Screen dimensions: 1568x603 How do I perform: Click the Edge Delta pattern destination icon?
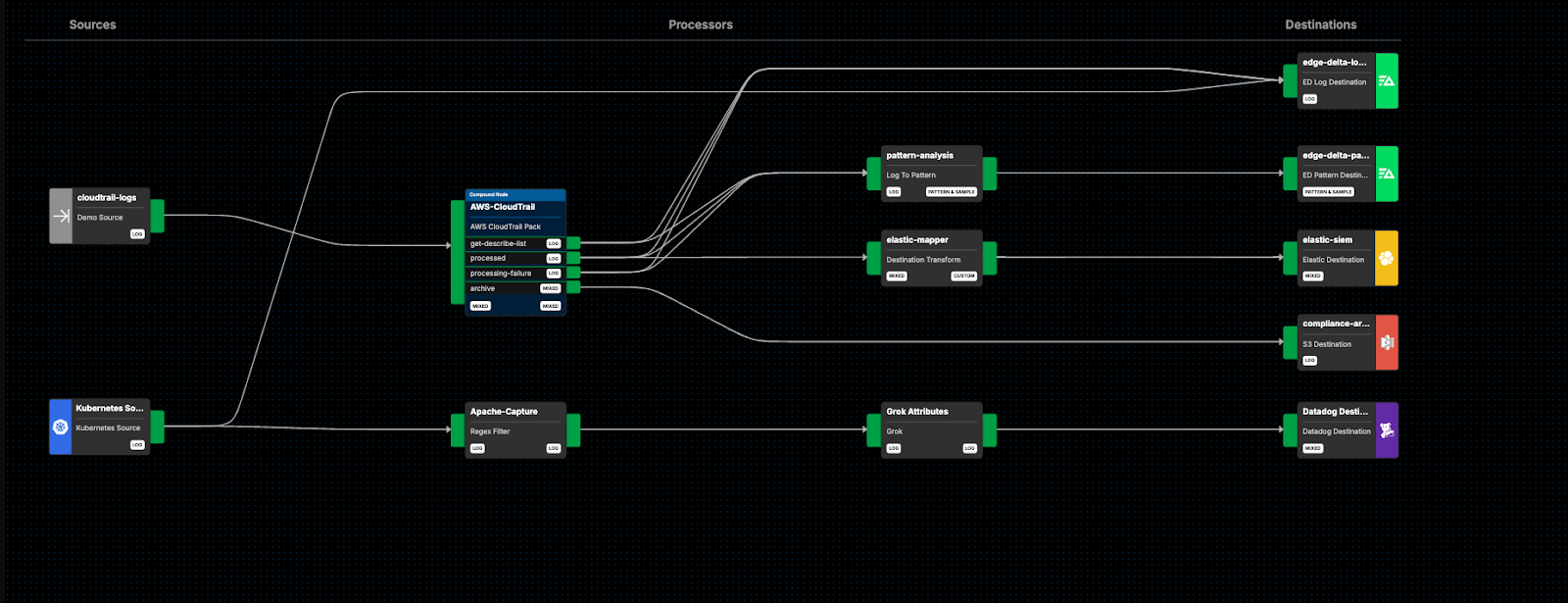click(1387, 174)
